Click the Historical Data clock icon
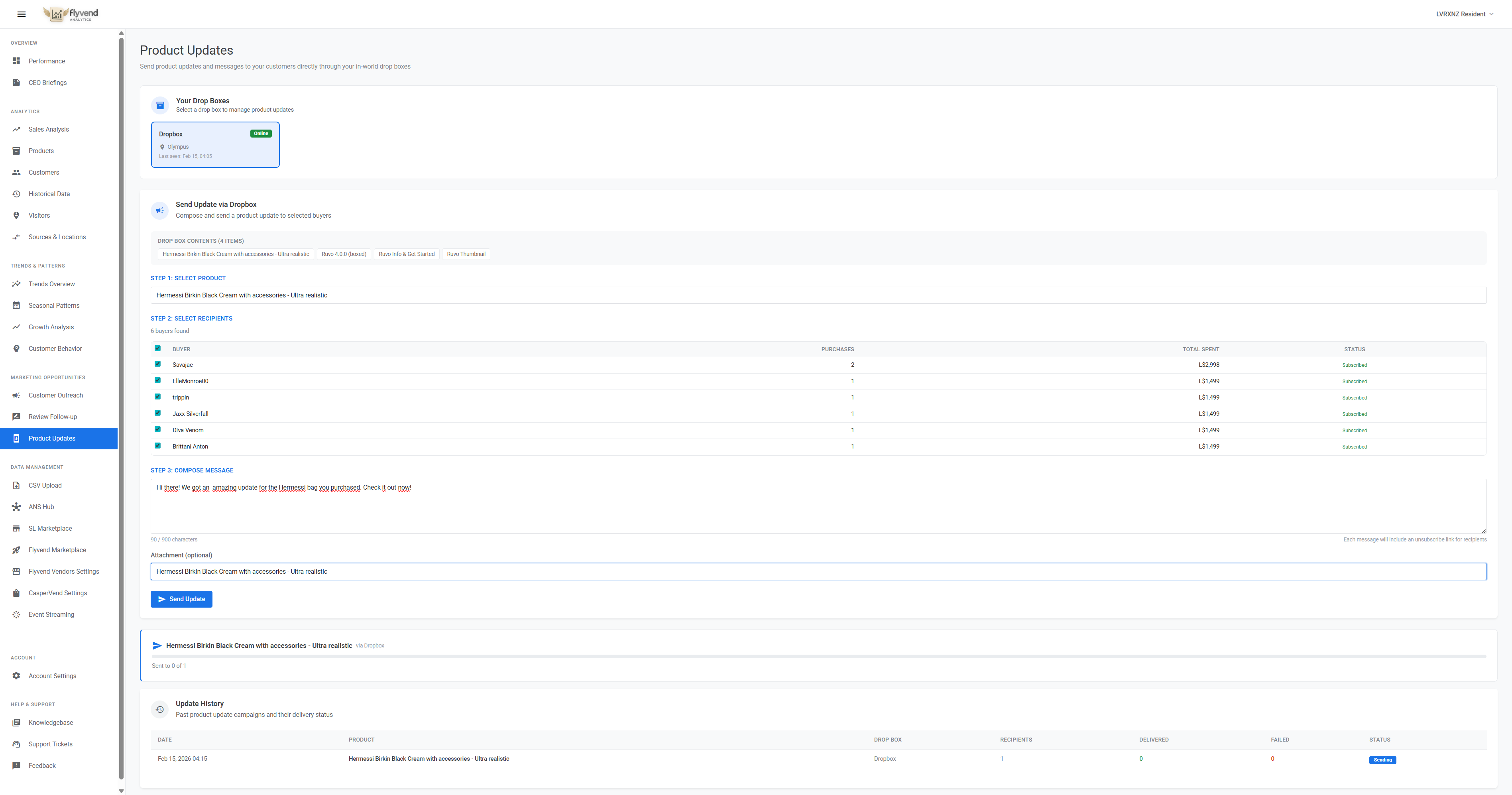Screen dimensions: 1512x795 coord(16,194)
